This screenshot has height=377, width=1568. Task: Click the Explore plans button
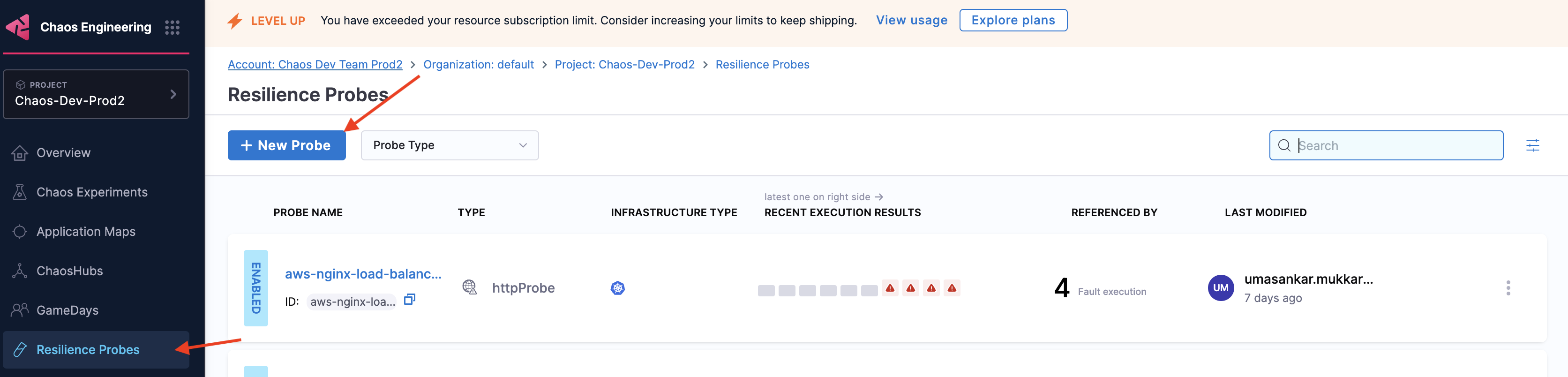1013,20
